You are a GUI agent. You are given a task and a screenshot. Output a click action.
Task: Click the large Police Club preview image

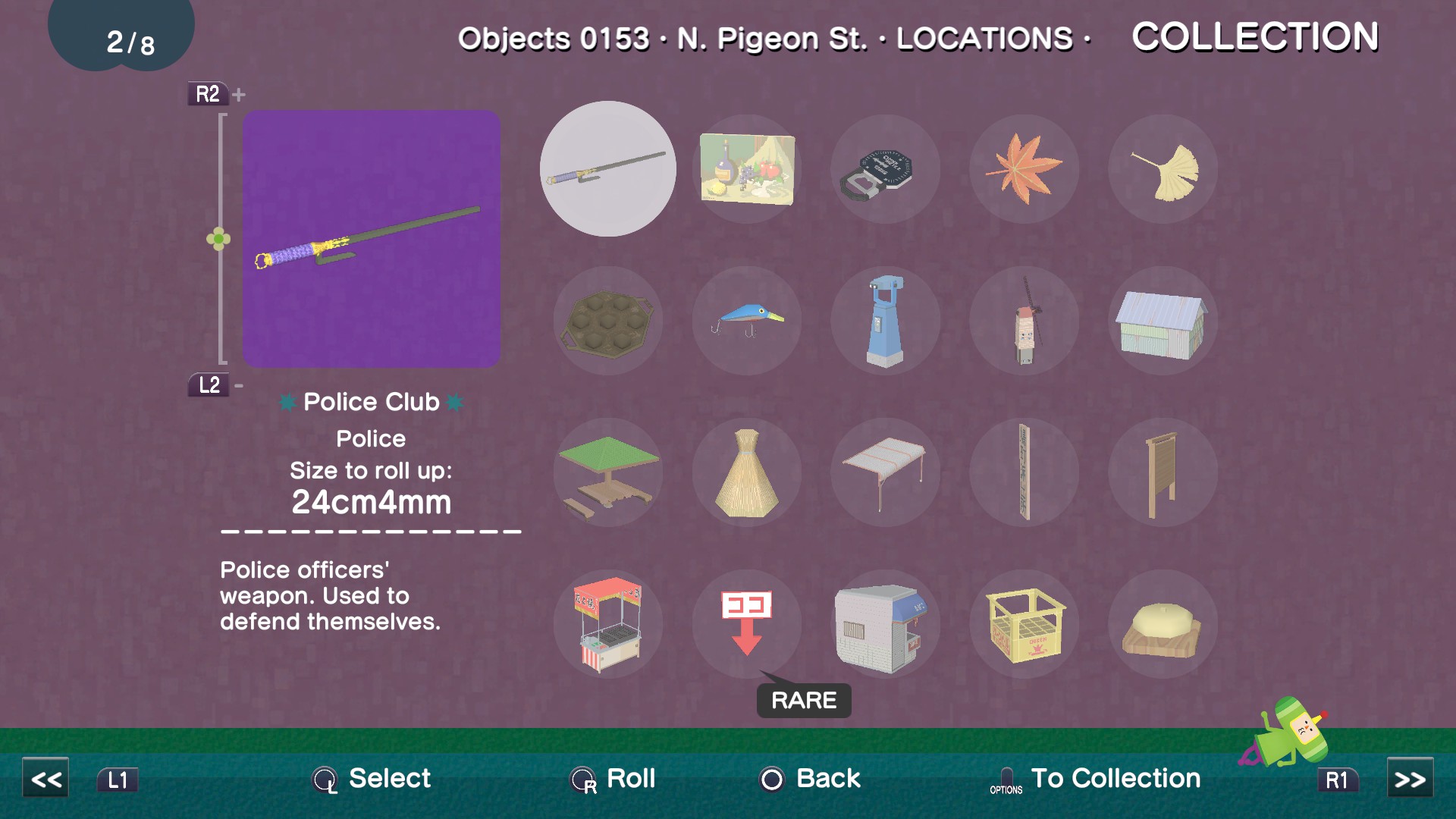(x=372, y=239)
